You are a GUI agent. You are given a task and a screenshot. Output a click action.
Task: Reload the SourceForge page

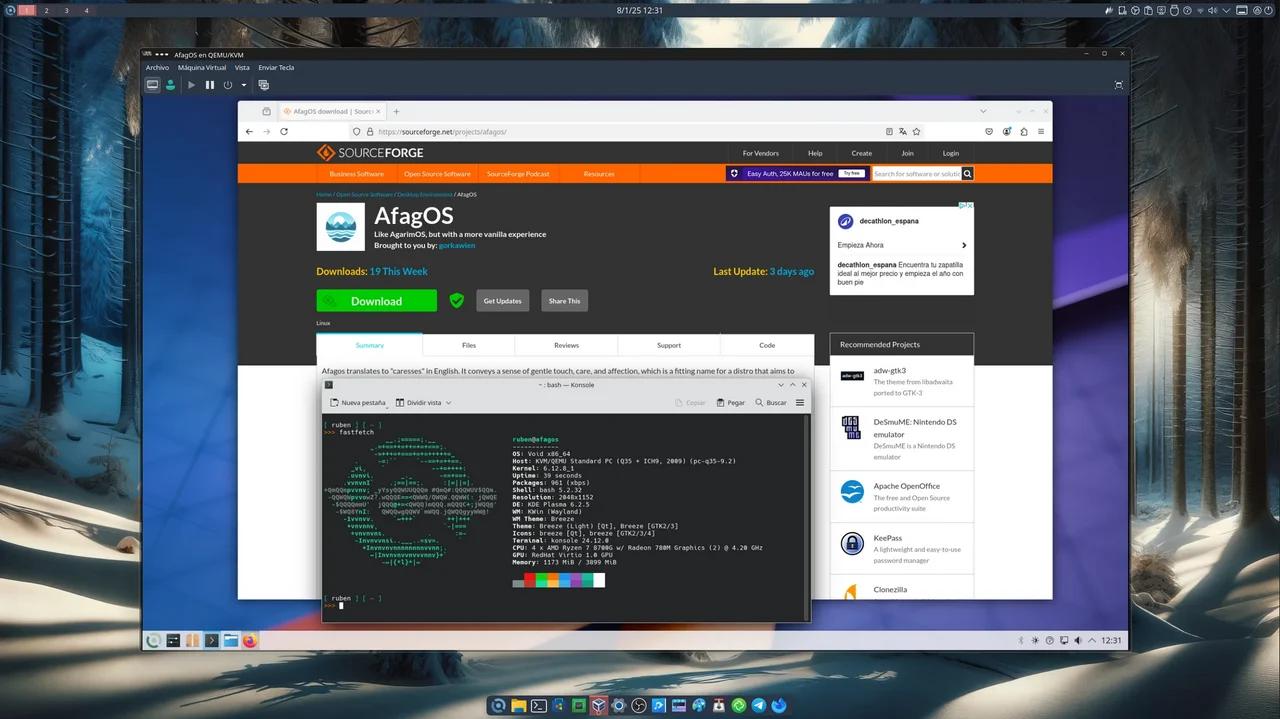coord(284,131)
